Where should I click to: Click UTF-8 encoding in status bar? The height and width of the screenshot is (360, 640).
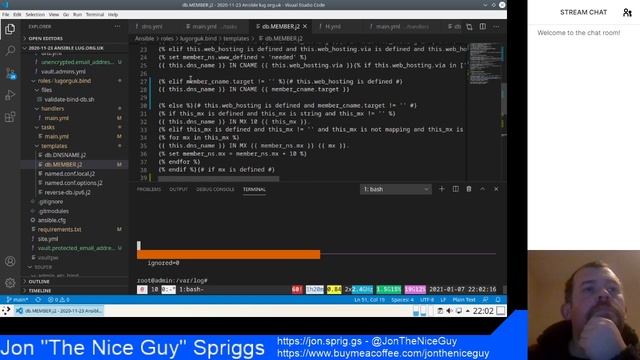tap(427, 300)
